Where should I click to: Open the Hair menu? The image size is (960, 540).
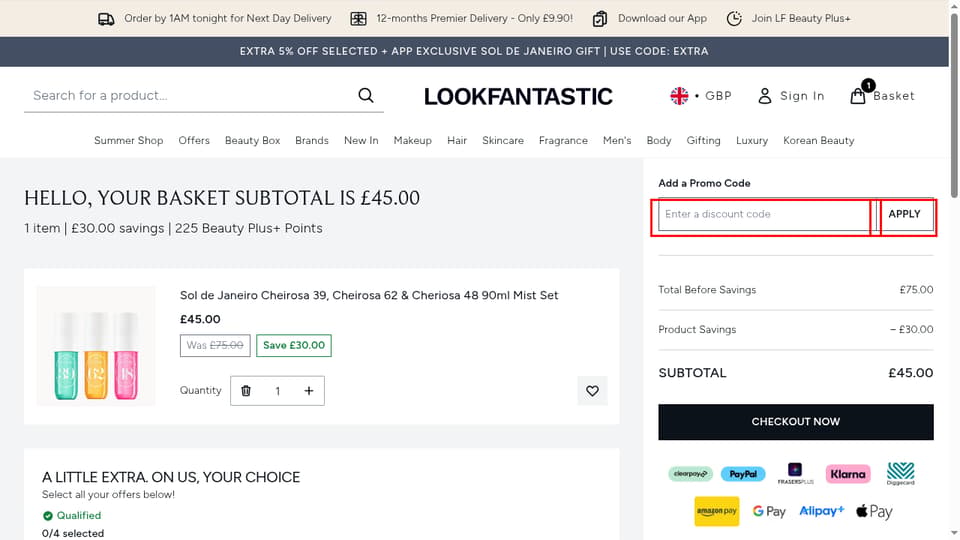click(x=457, y=140)
